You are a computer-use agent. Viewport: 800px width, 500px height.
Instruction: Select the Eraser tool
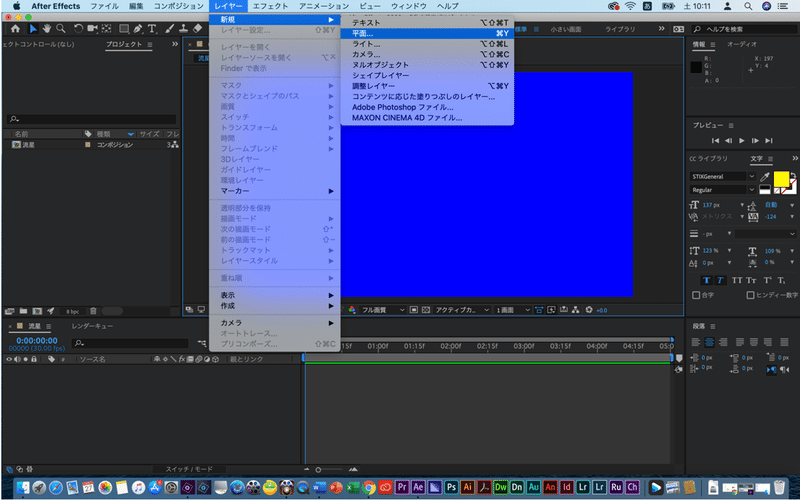[197, 29]
